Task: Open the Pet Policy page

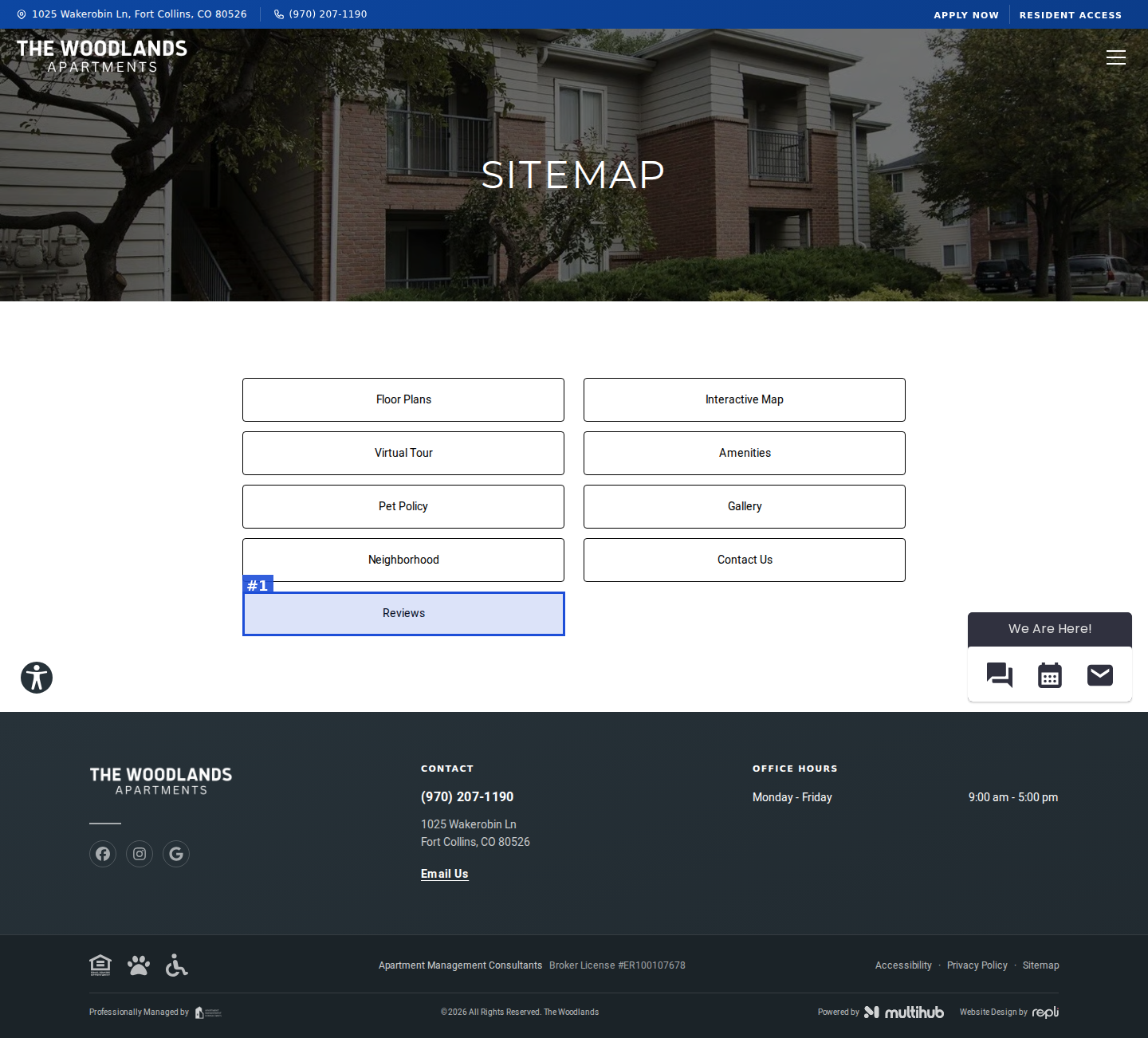Action: point(403,506)
